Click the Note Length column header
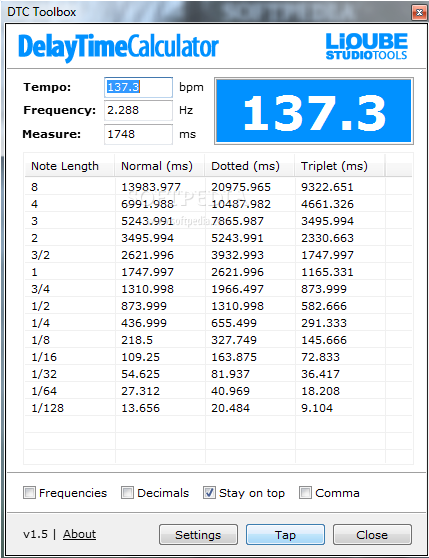The image size is (429, 558). pyautogui.click(x=70, y=166)
